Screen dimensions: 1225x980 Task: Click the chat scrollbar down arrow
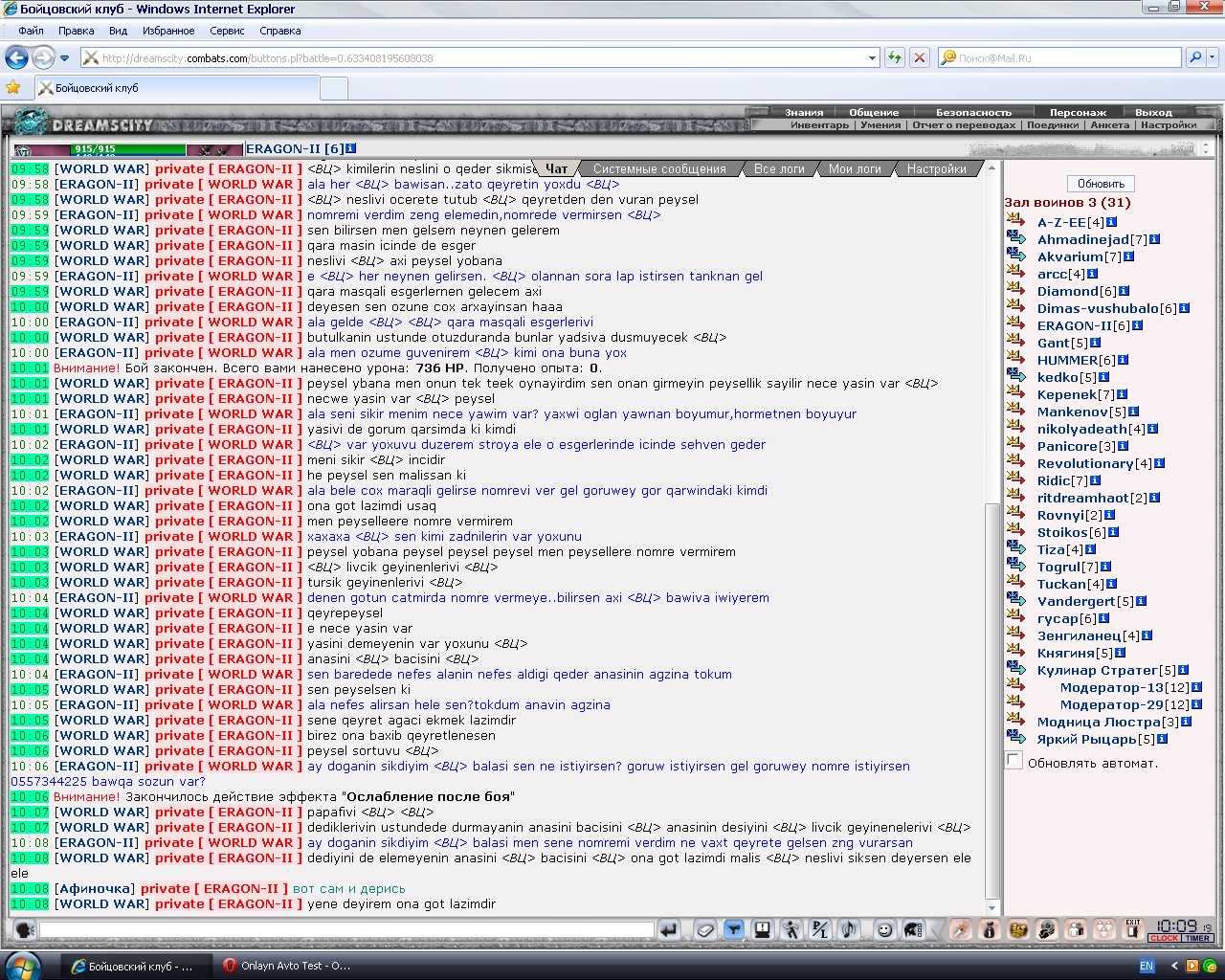pos(992,909)
